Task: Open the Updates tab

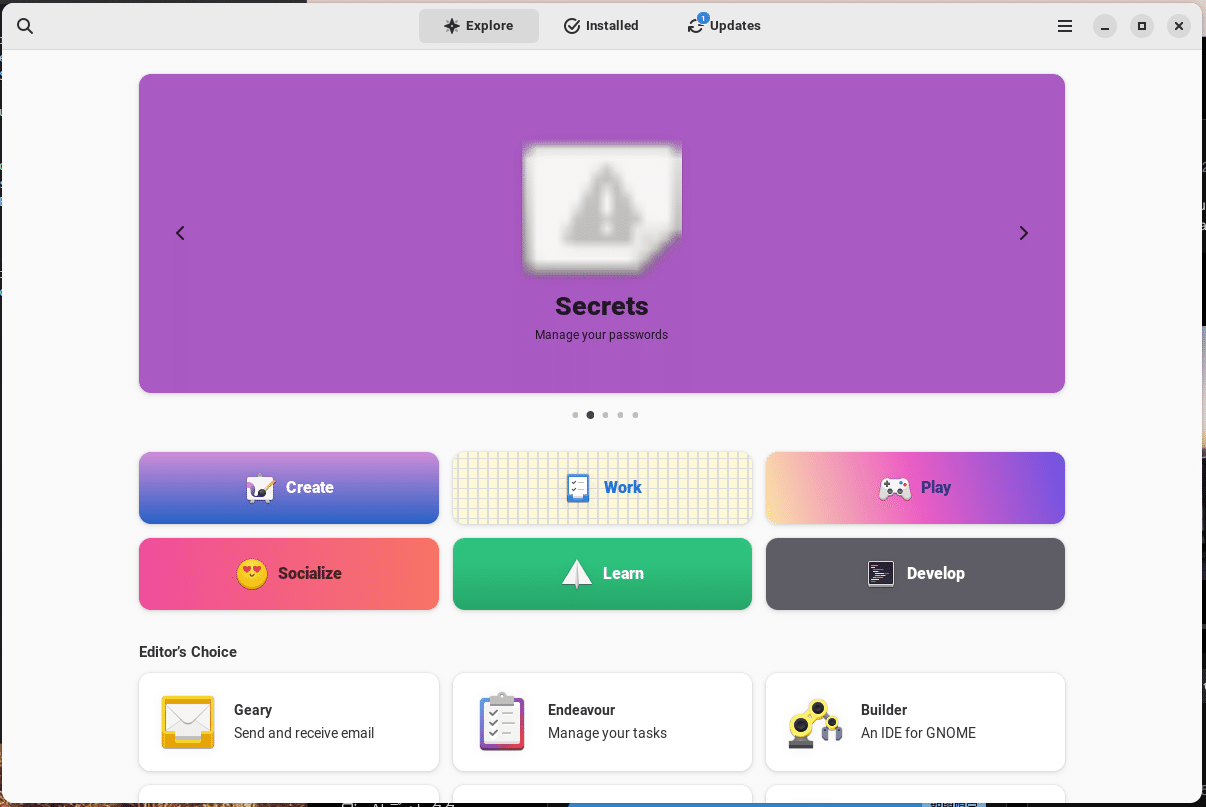Action: [x=723, y=25]
